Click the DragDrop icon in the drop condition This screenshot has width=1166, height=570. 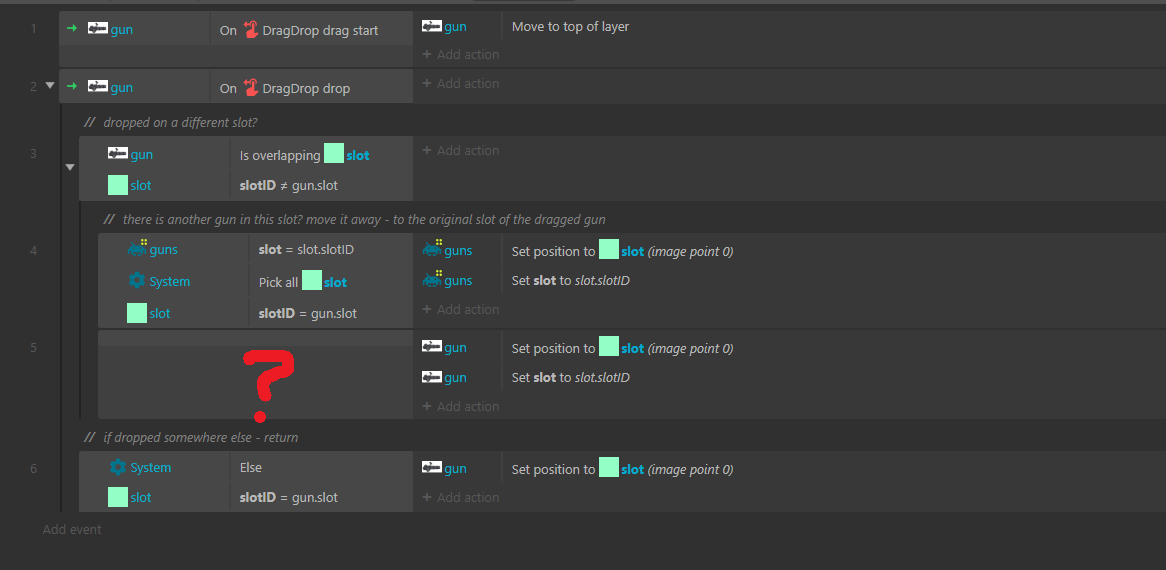click(x=251, y=88)
